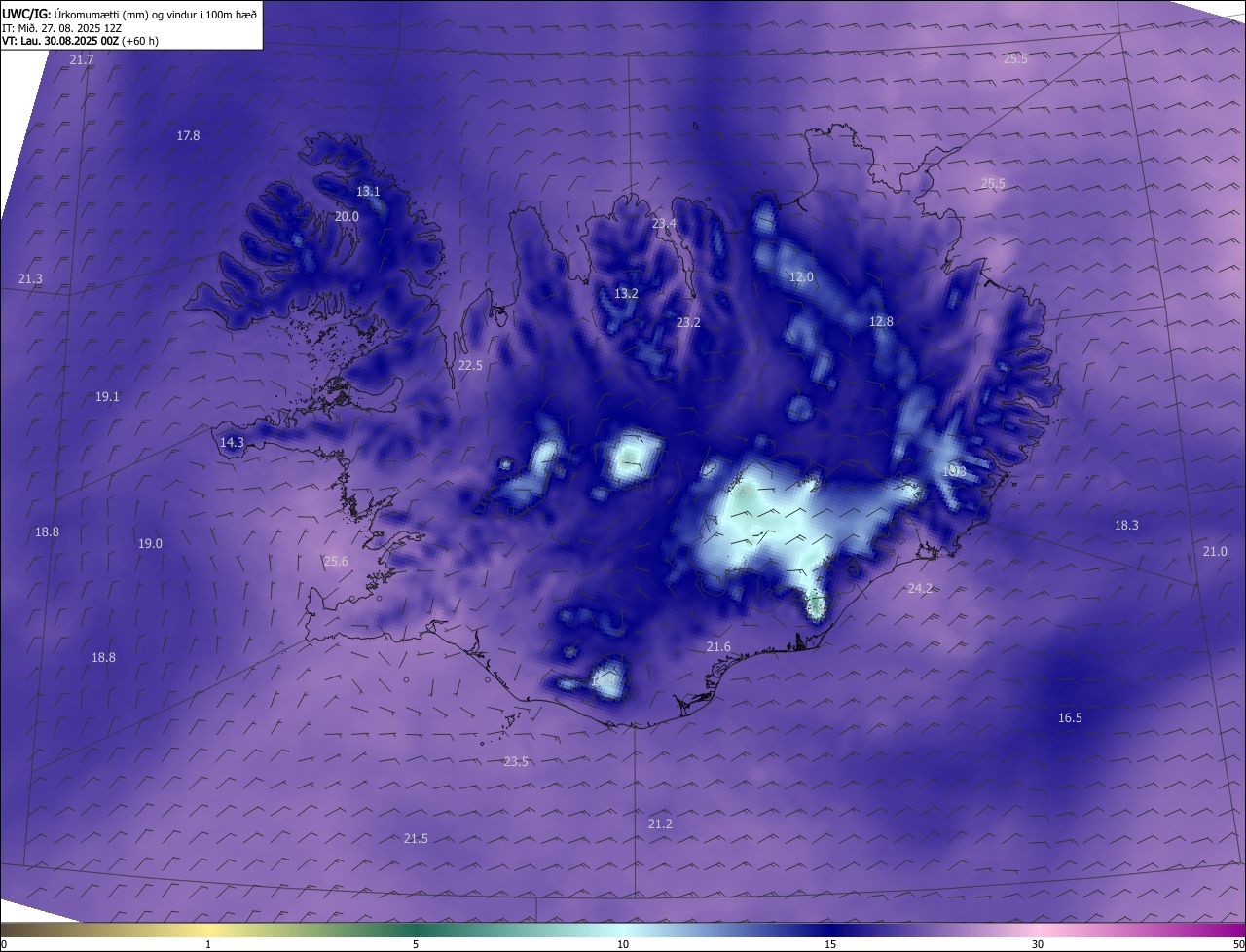Click the 21.2 value label
1246x952 pixels.
tap(660, 824)
